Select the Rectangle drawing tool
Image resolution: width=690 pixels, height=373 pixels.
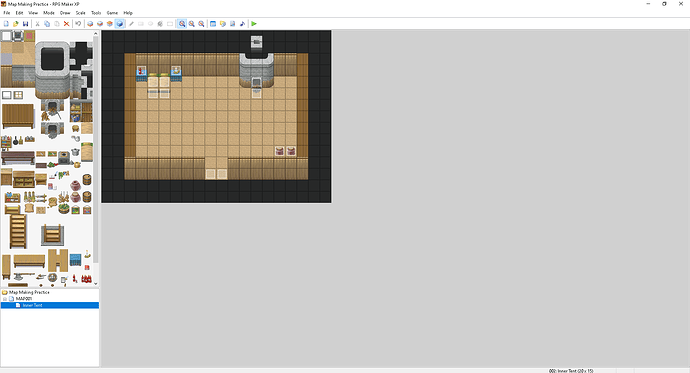click(141, 24)
